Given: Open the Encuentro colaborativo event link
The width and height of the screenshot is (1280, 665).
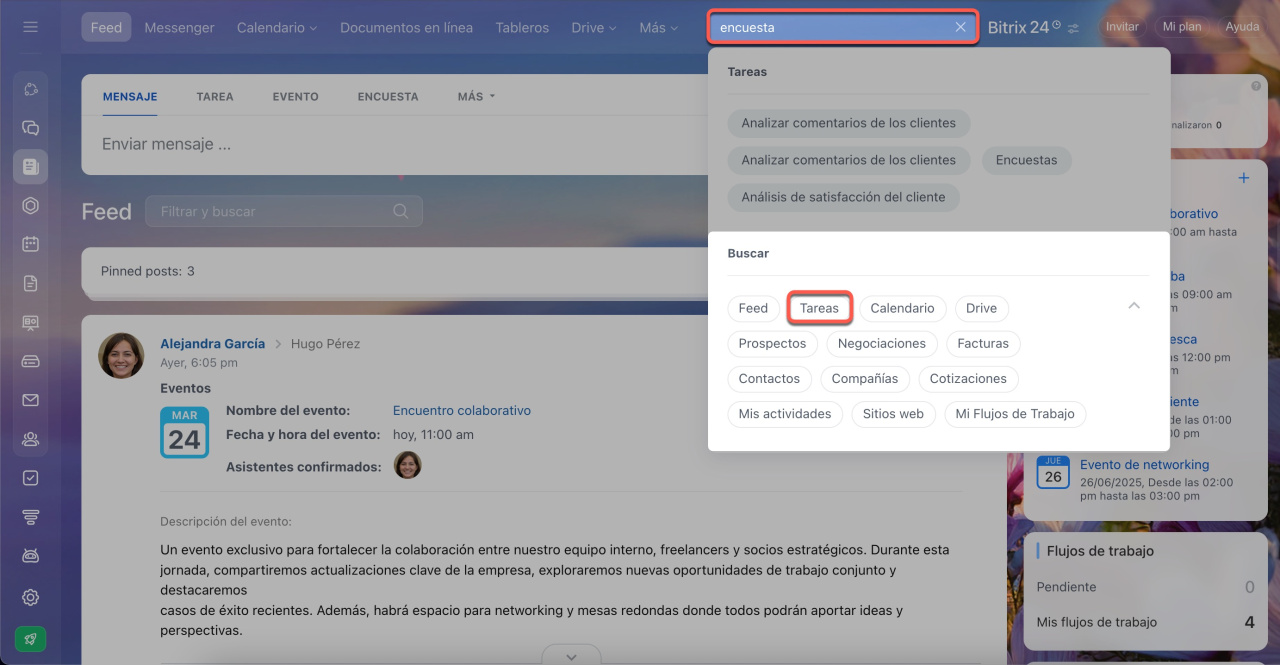Looking at the screenshot, I should 462,410.
